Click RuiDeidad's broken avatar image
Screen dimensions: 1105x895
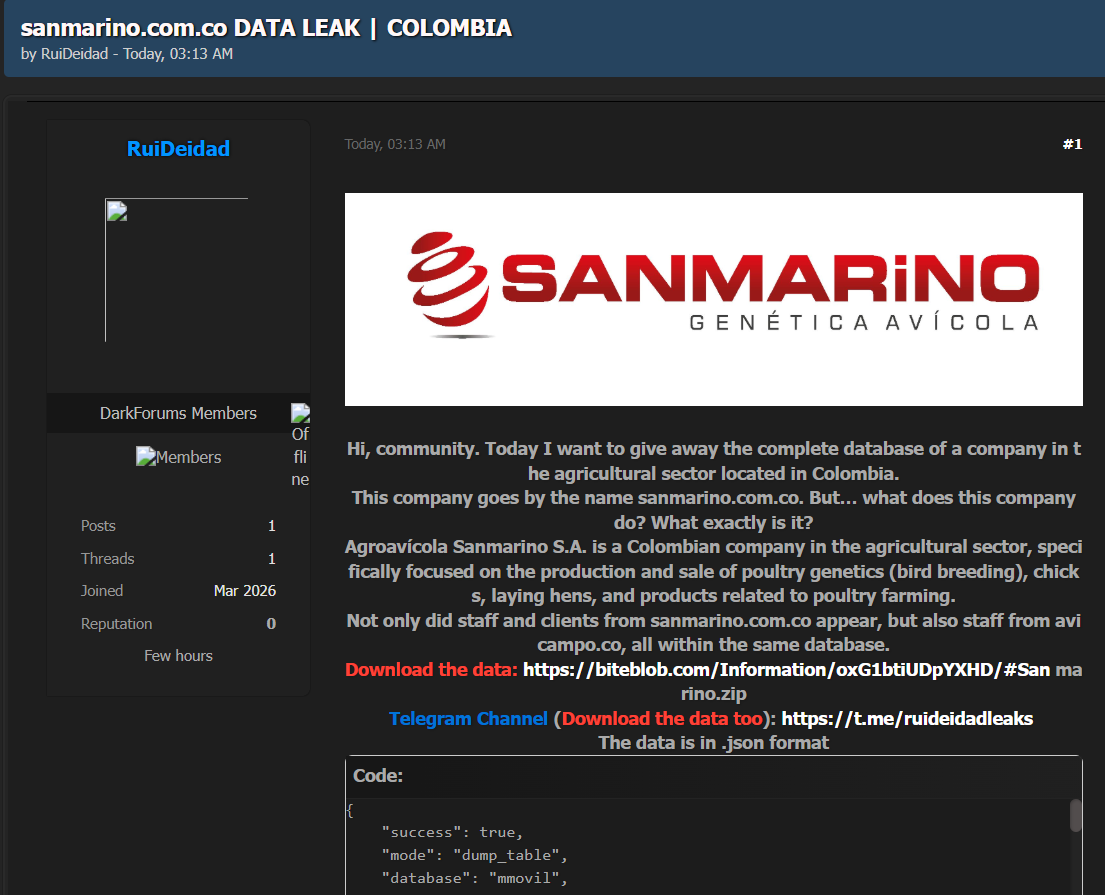tap(176, 270)
